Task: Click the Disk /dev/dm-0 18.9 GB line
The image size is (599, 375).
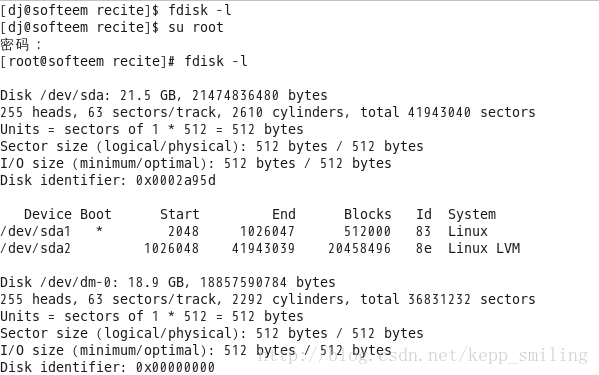Action: click(168, 283)
